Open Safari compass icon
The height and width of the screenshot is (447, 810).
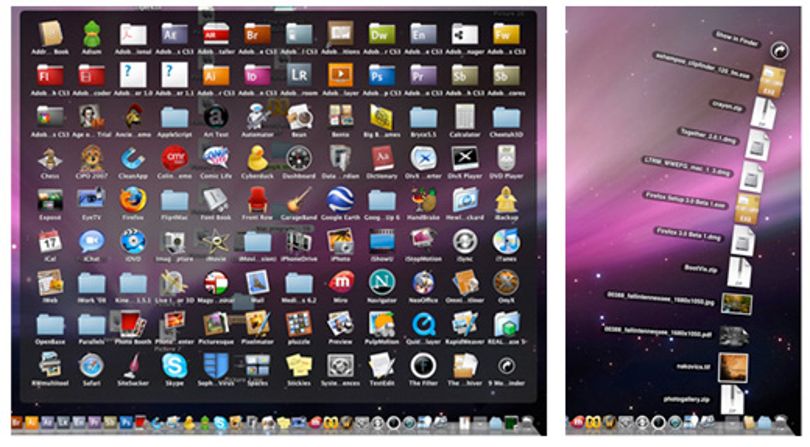point(91,366)
